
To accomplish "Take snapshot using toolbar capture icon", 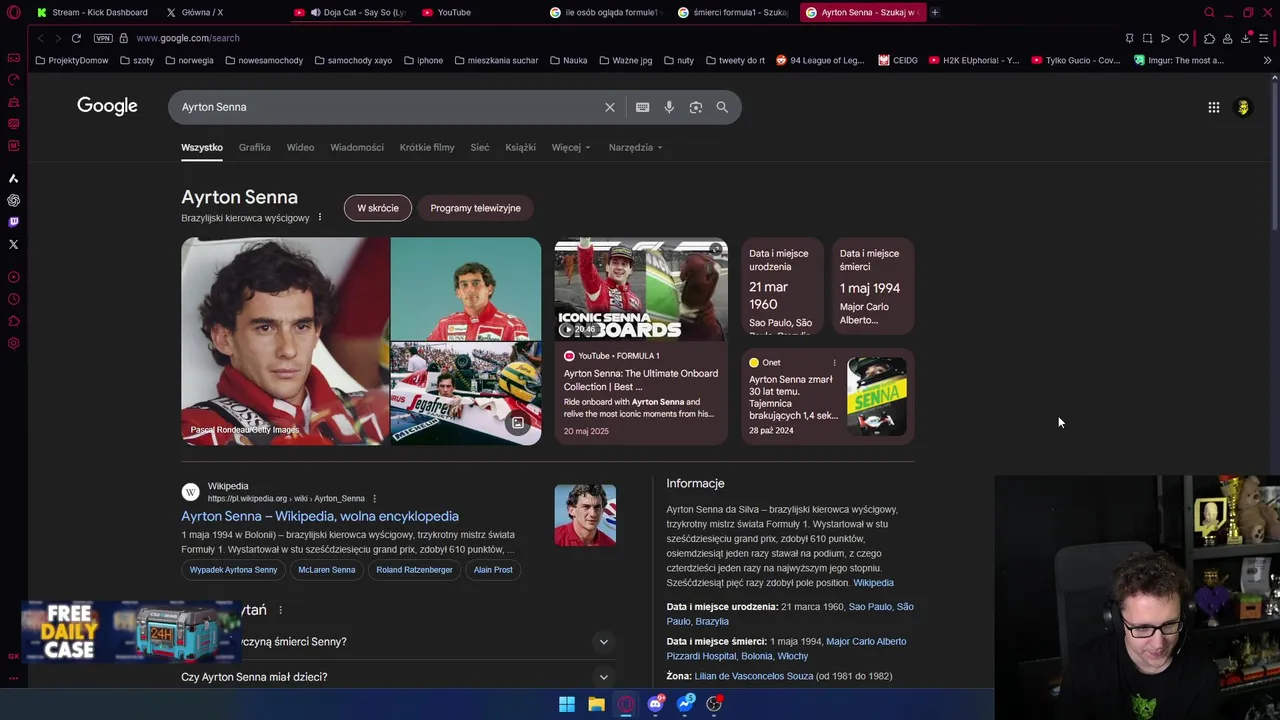I will 1147,38.
